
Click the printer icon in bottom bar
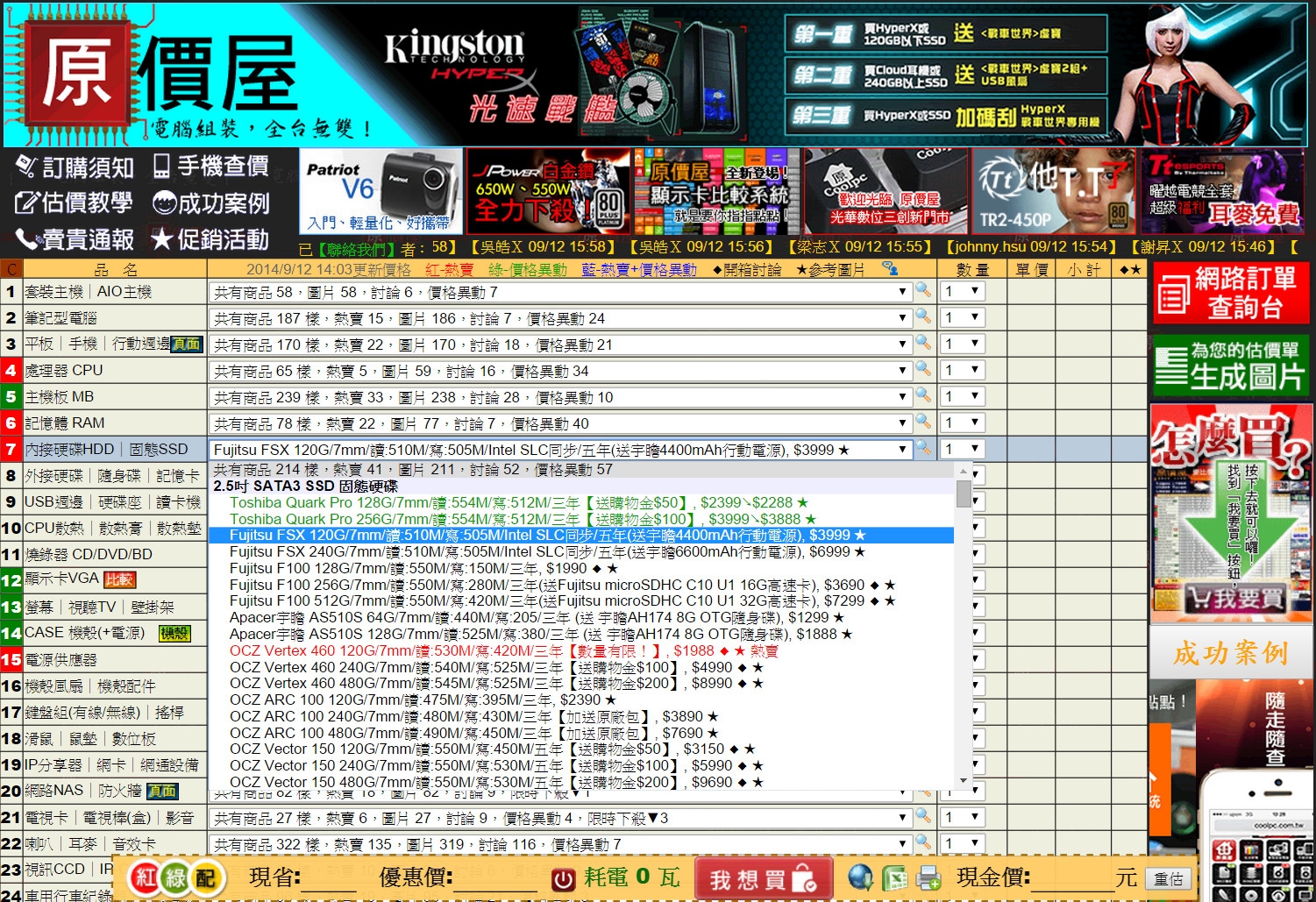[928, 877]
